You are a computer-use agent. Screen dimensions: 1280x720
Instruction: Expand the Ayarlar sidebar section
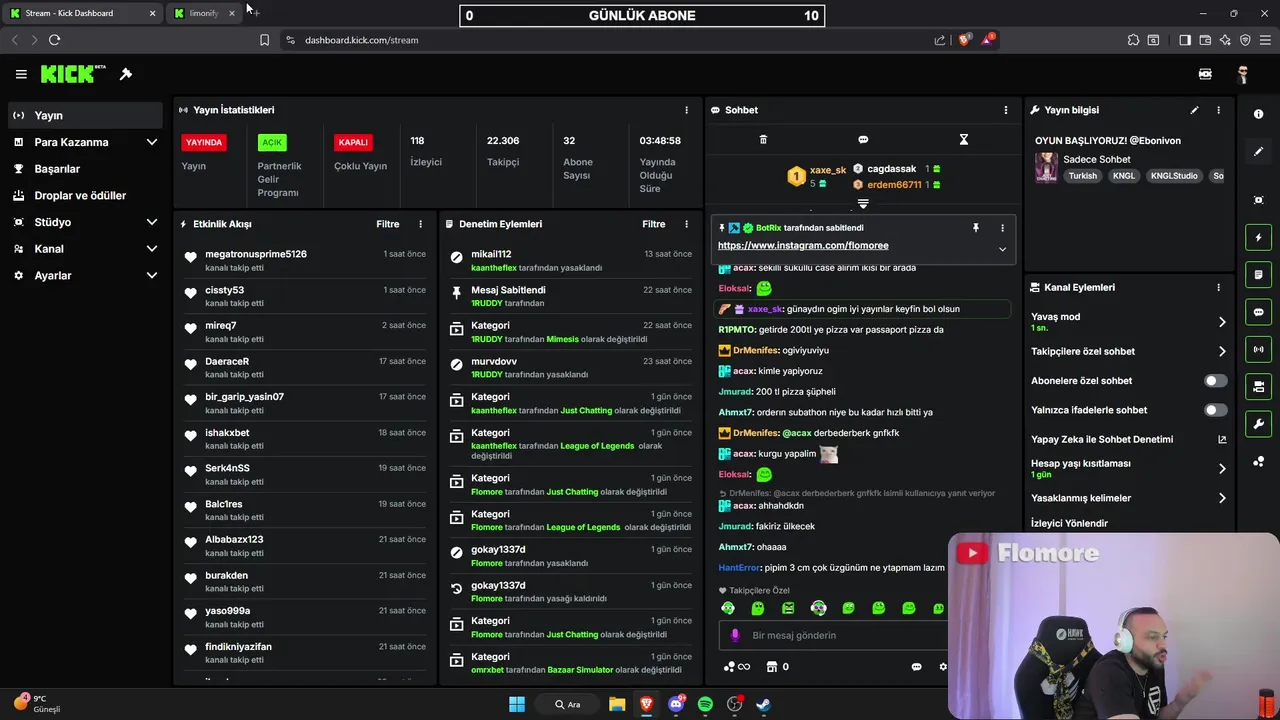(152, 275)
